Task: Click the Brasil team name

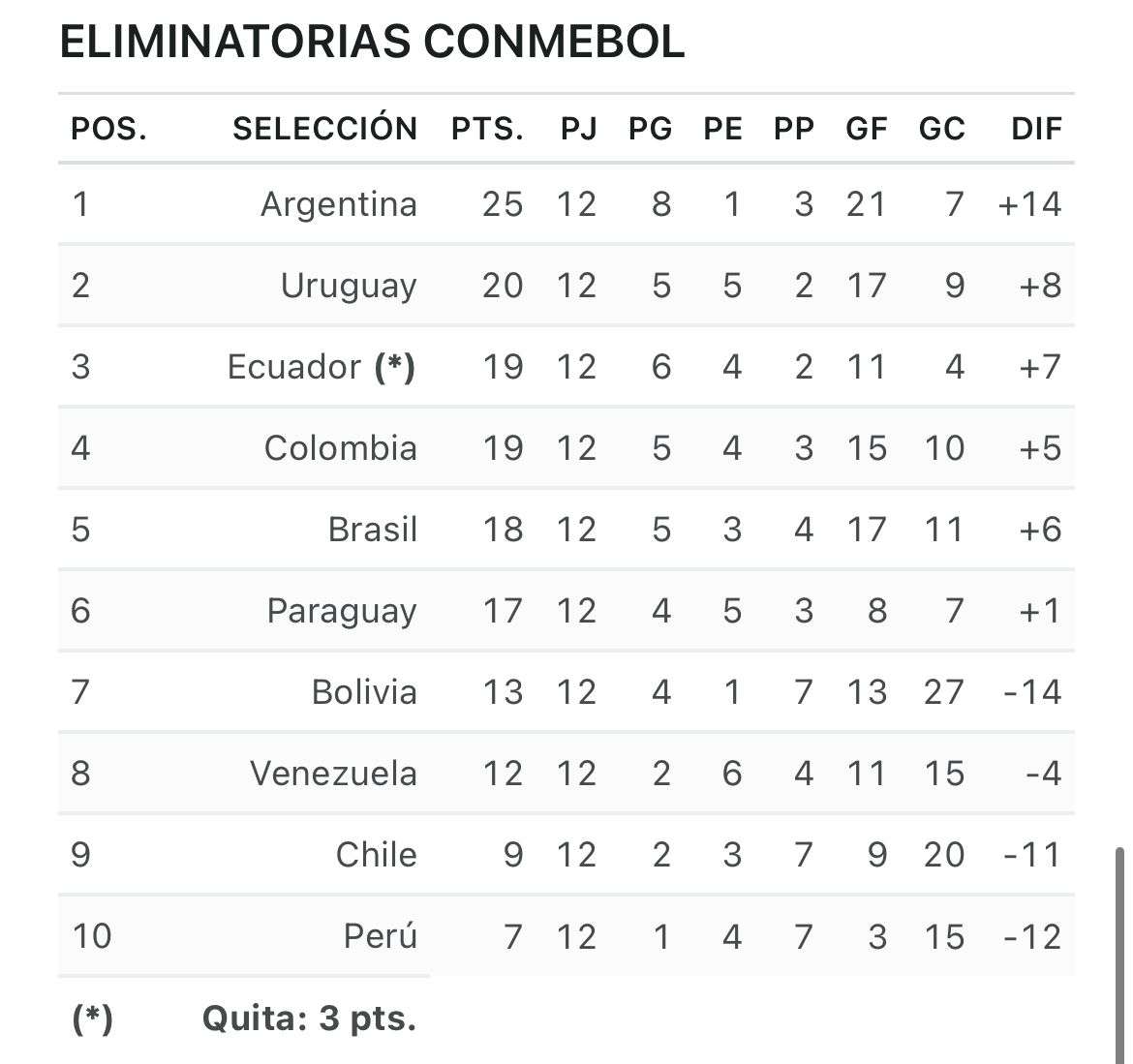Action: (373, 530)
